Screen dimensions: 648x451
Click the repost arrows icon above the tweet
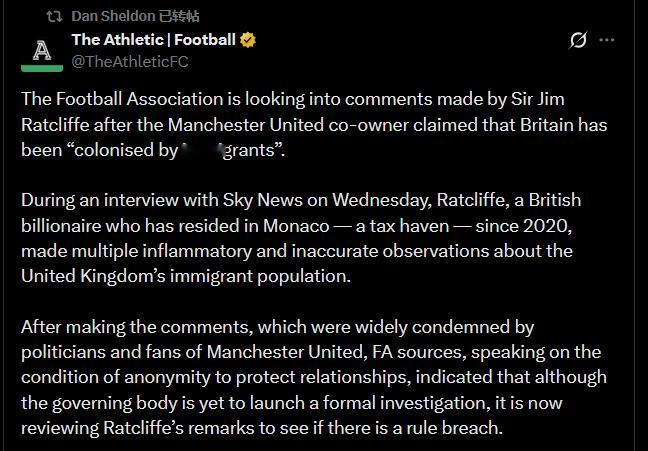click(x=54, y=16)
